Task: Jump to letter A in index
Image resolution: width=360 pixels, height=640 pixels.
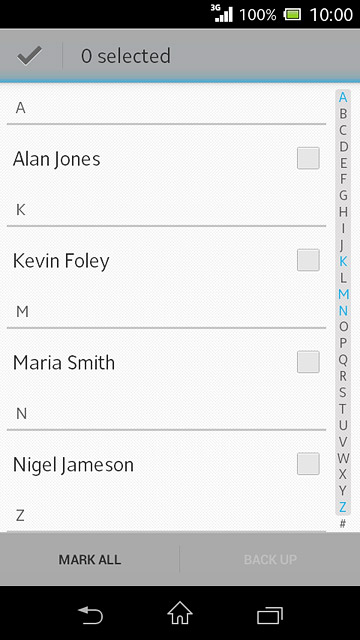Action: 343,97
